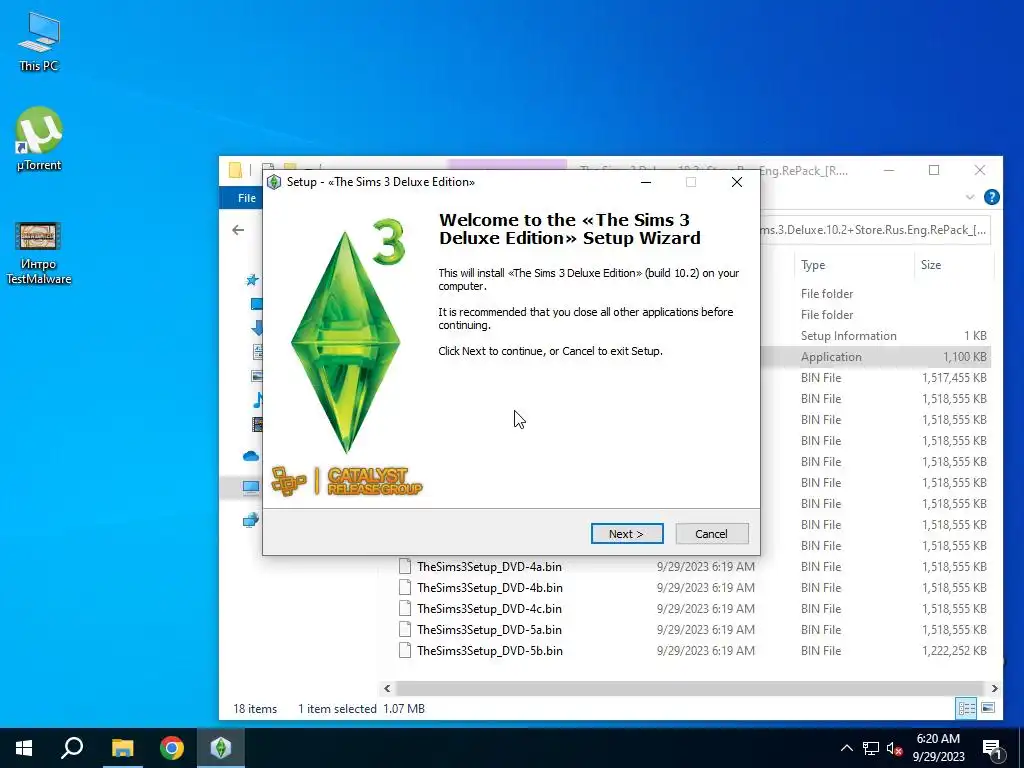The width and height of the screenshot is (1024, 768).
Task: Click the 1,517,455 KB size cell
Action: [954, 377]
